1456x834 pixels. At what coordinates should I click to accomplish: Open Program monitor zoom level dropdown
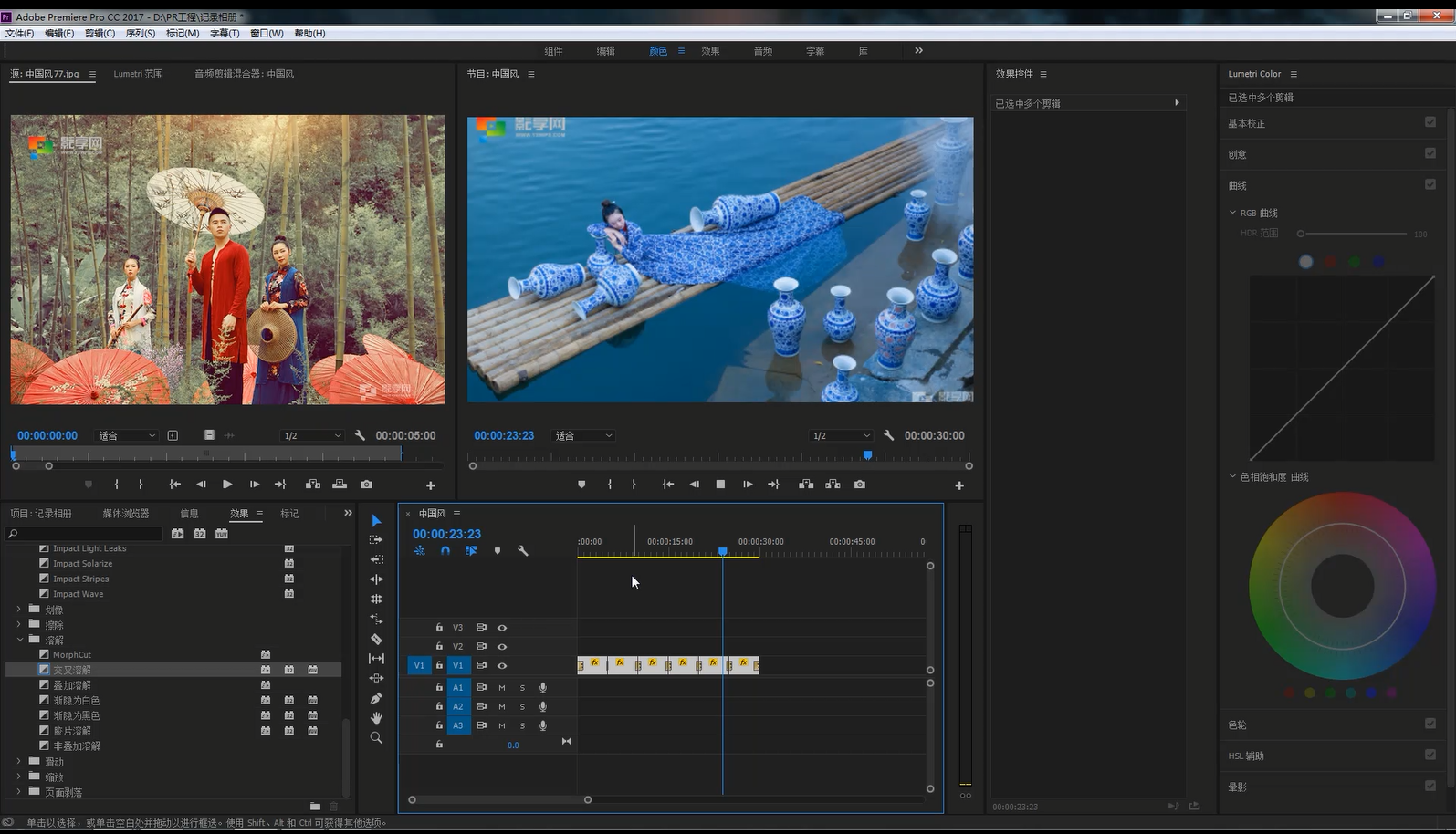tap(584, 436)
